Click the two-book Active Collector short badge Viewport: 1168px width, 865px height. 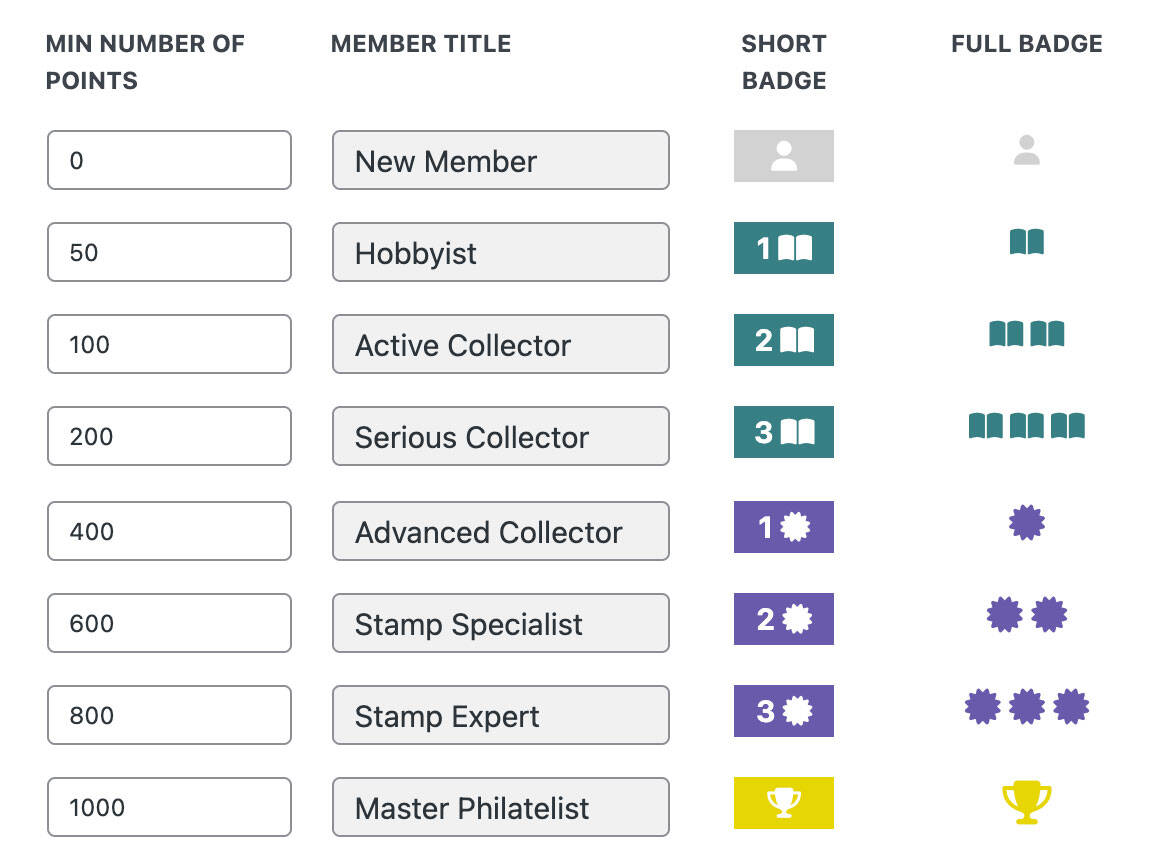click(783, 340)
